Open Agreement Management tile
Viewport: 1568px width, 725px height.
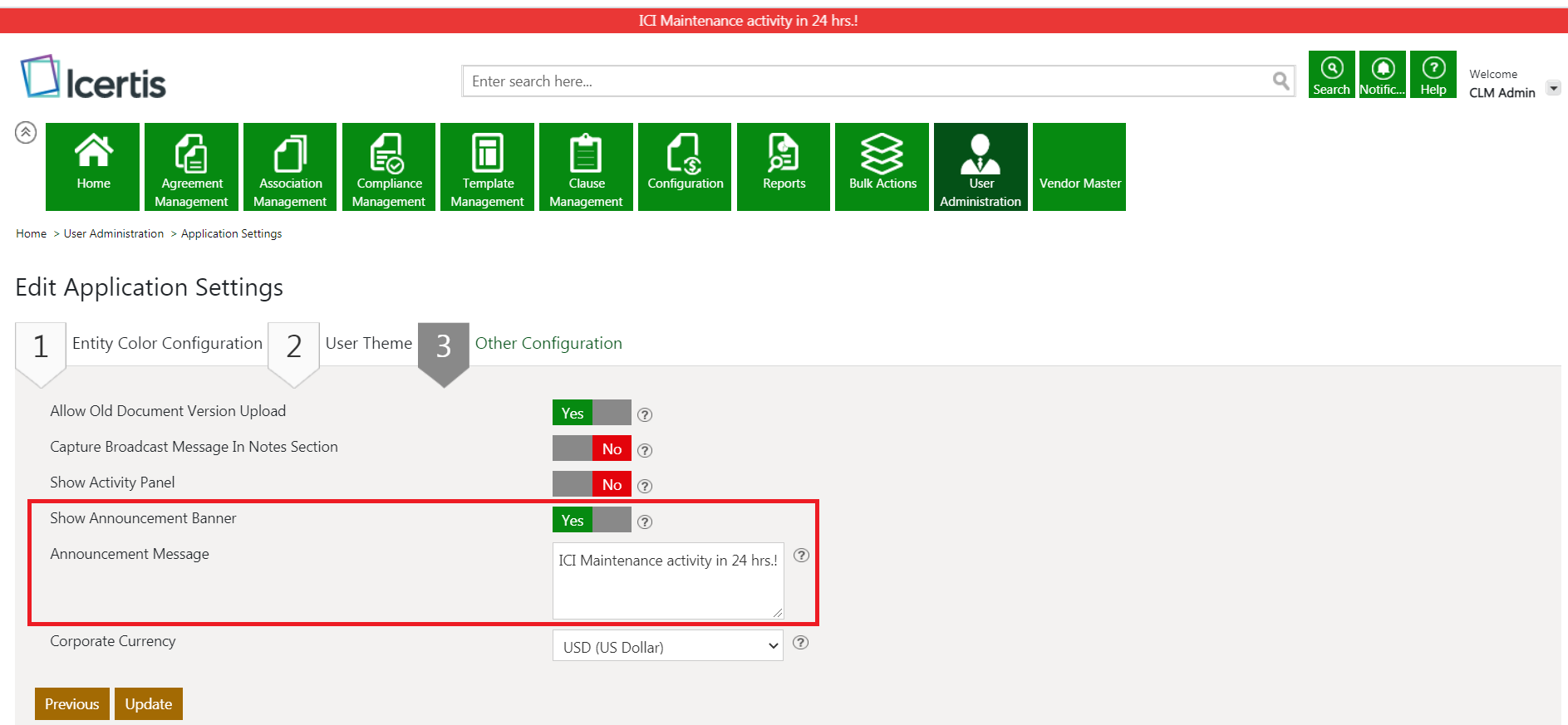(191, 166)
